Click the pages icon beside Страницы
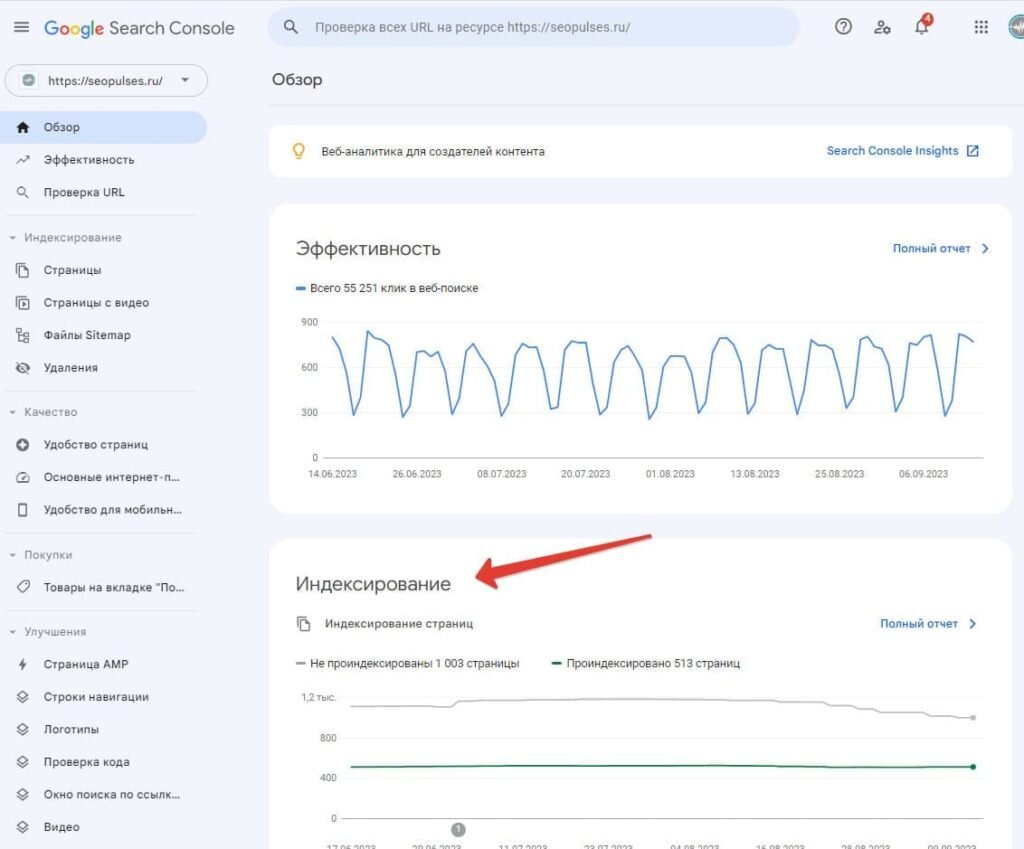The width and height of the screenshot is (1024, 849). pos(23,270)
